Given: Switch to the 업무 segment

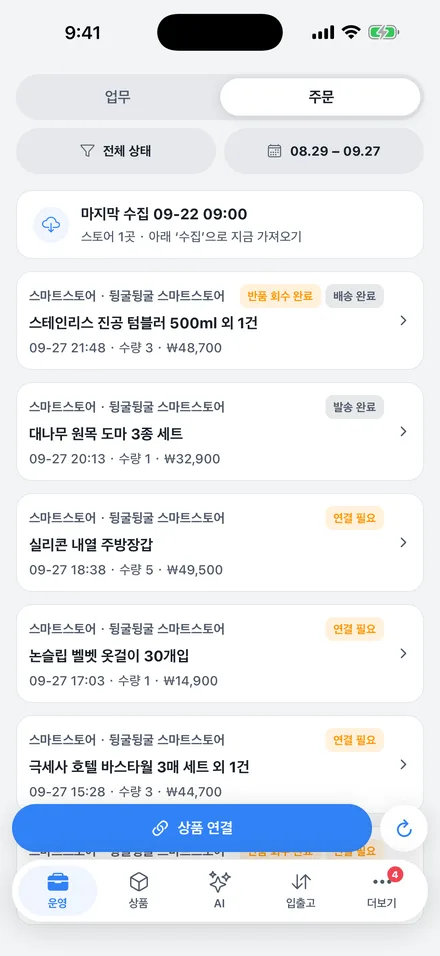Looking at the screenshot, I should (x=118, y=97).
